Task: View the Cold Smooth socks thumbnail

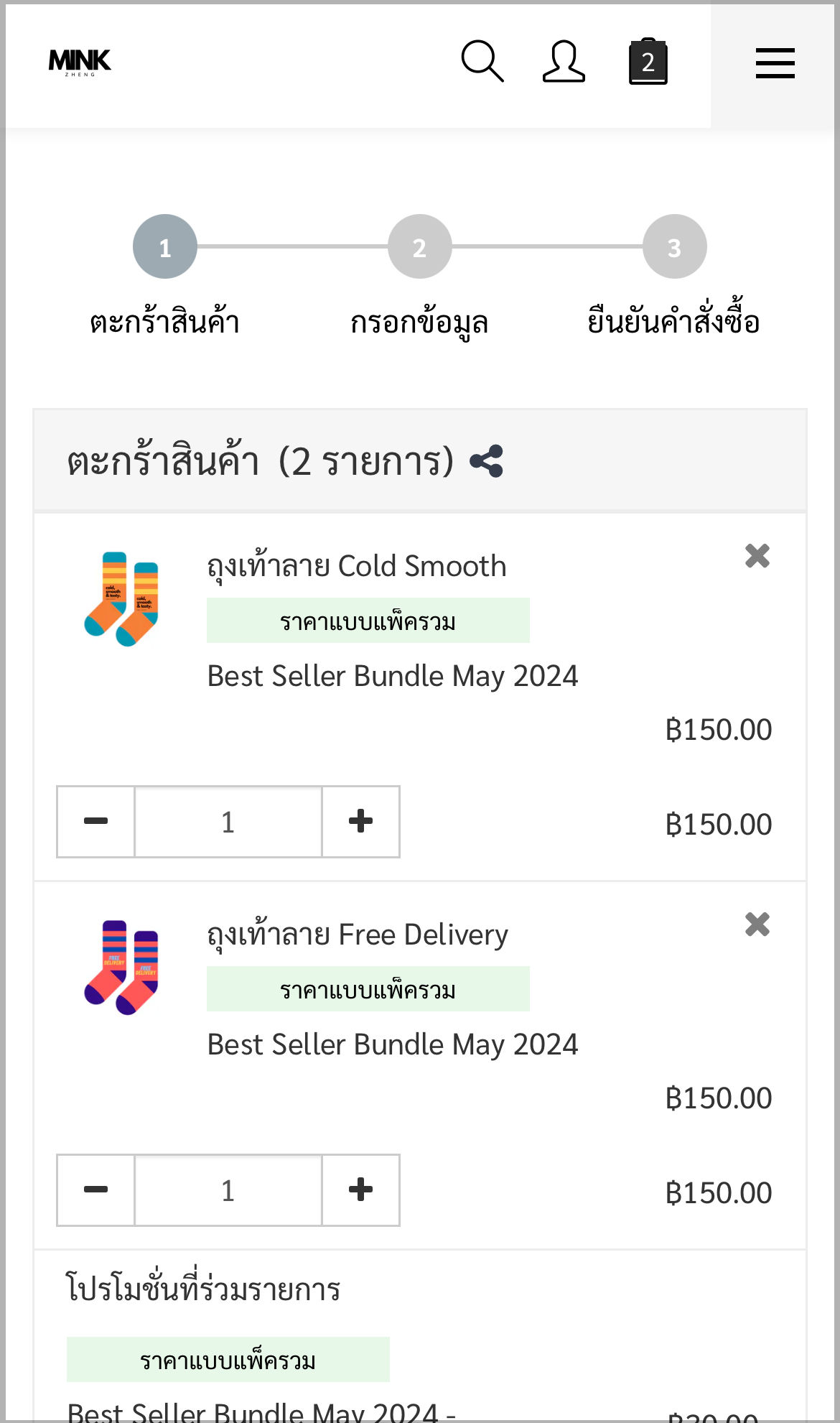Action: pos(121,599)
